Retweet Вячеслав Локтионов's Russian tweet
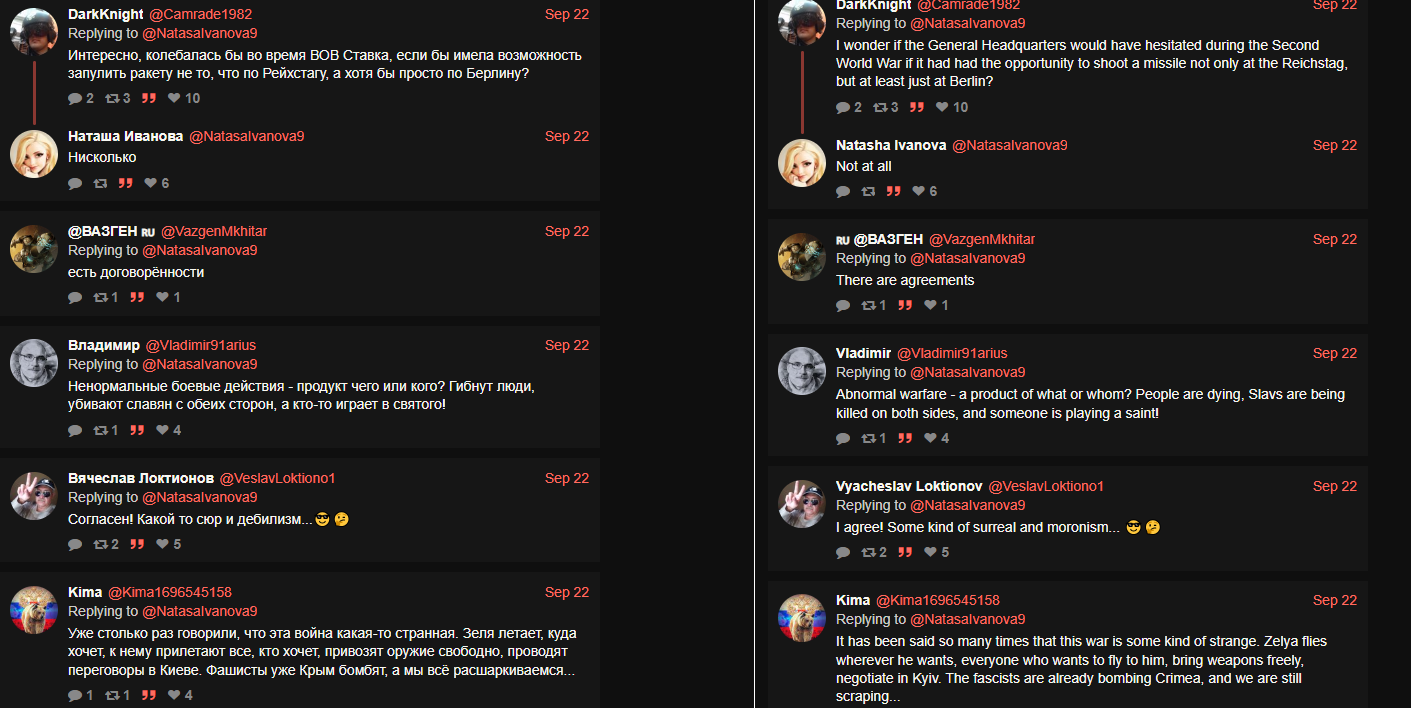The image size is (1411, 713). [x=100, y=544]
